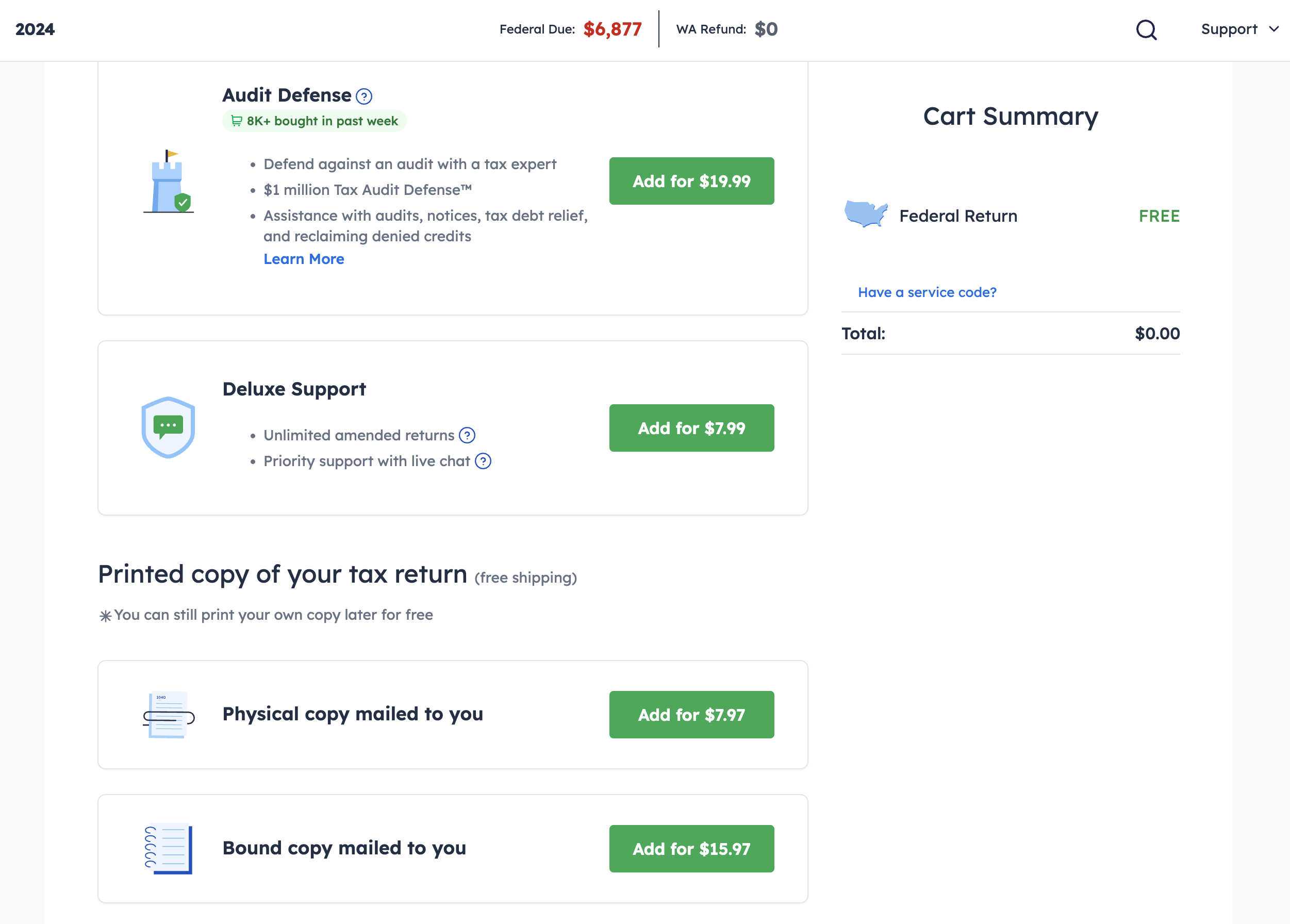Click Priority support live chat help icon
This screenshot has height=924, width=1290.
coord(483,461)
